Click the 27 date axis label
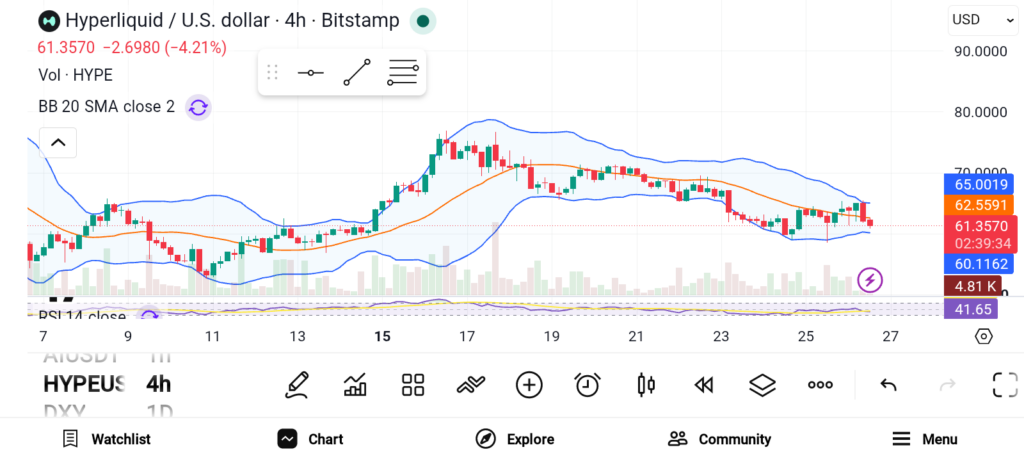Screen dimensions: 1024x461 coord(890,336)
